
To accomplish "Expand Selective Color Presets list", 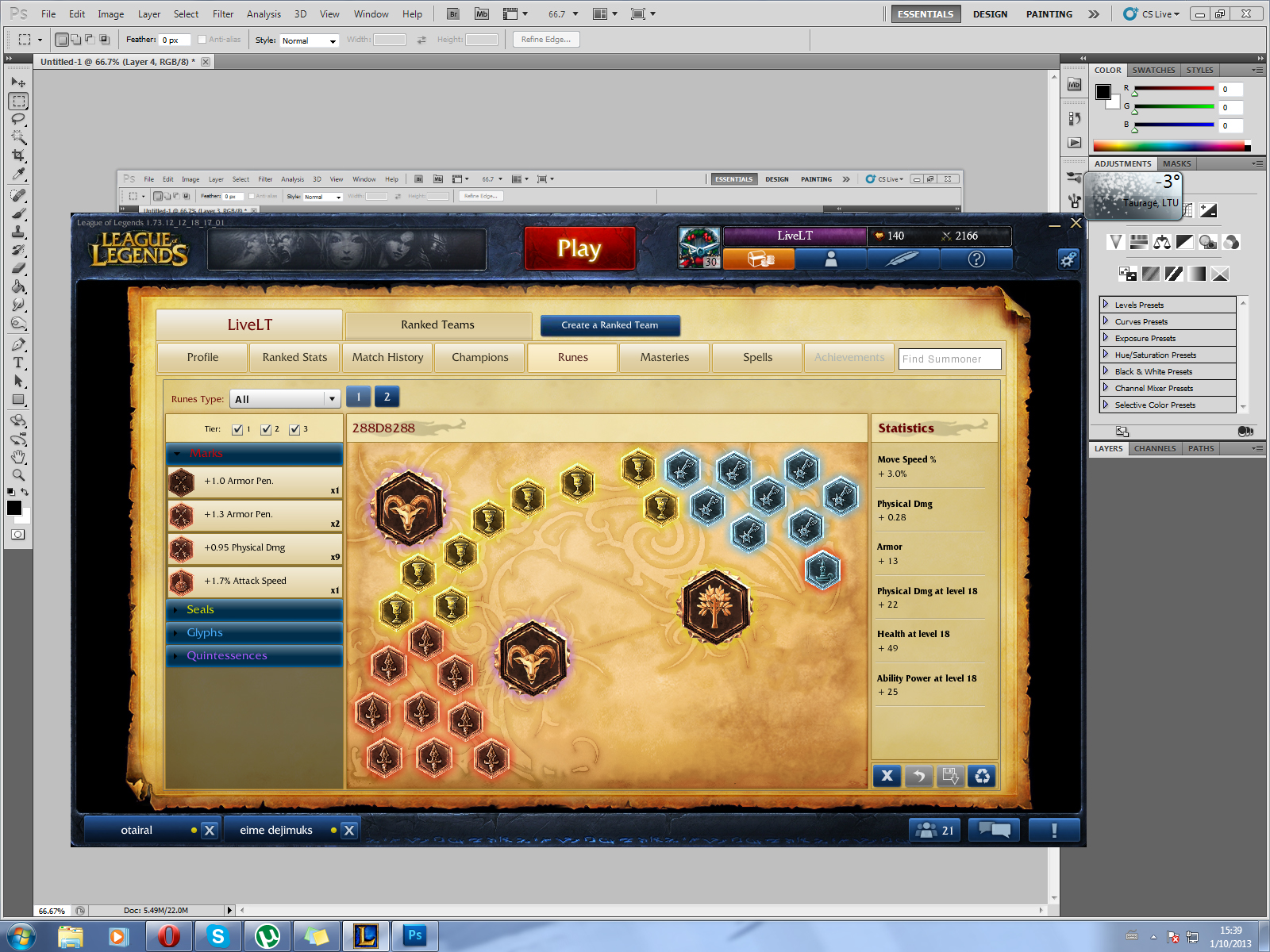I will click(1105, 404).
